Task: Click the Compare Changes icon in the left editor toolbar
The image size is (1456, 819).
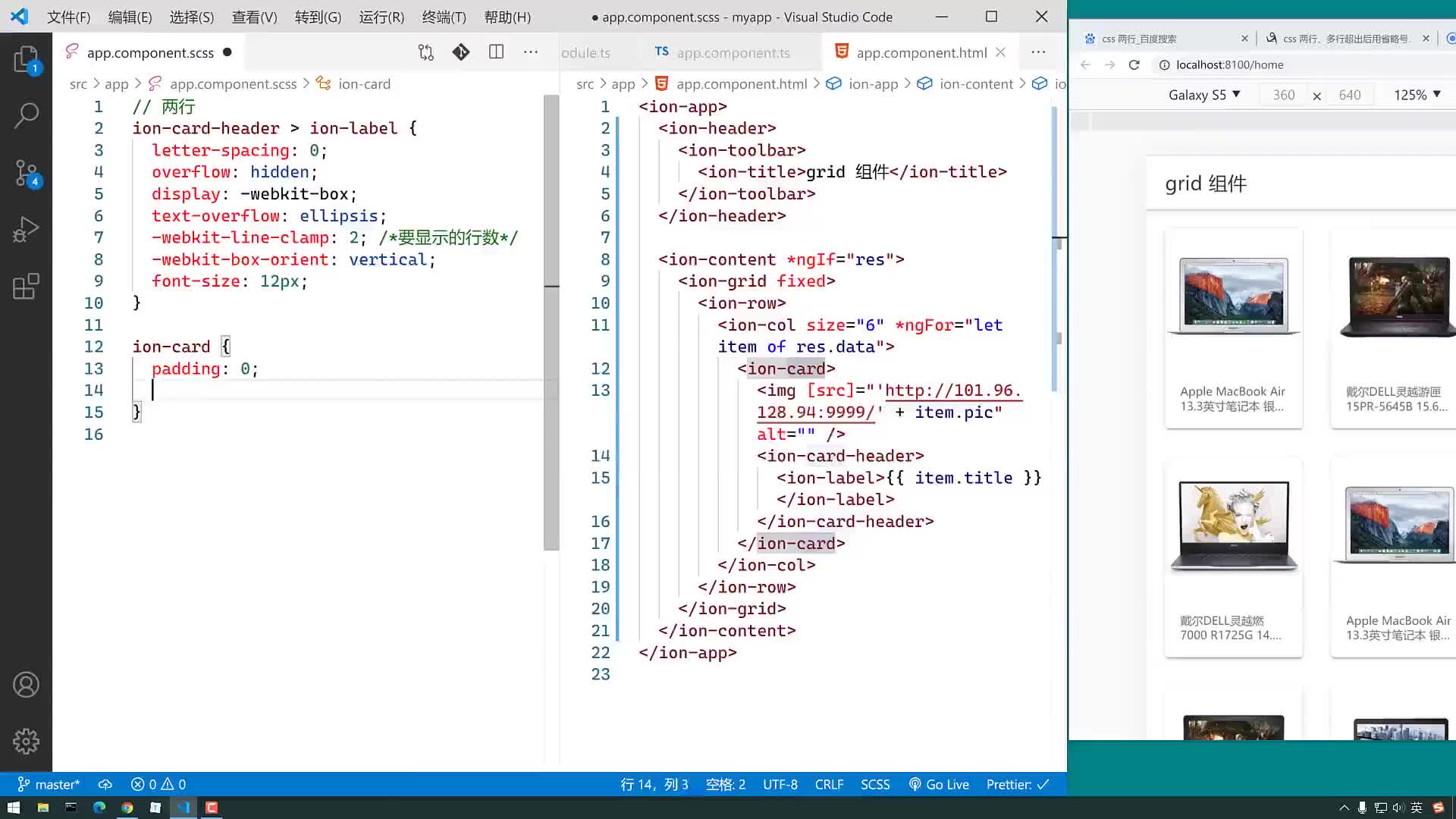Action: (425, 52)
